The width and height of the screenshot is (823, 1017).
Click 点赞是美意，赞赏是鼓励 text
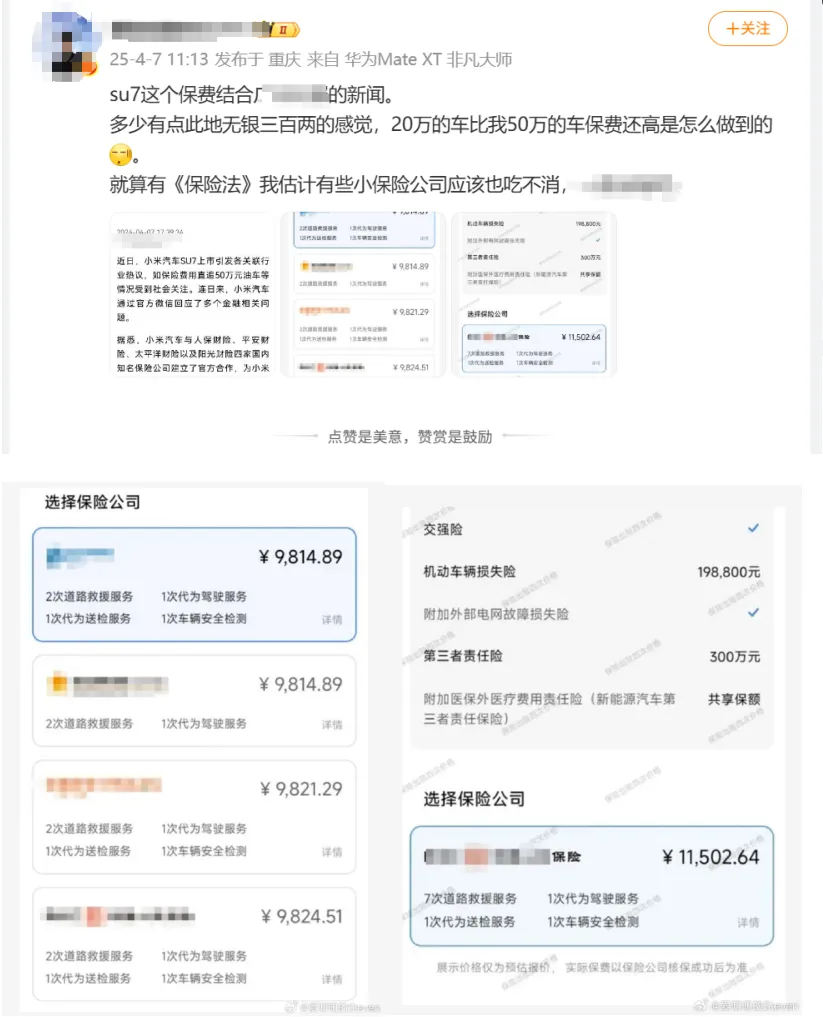click(410, 437)
